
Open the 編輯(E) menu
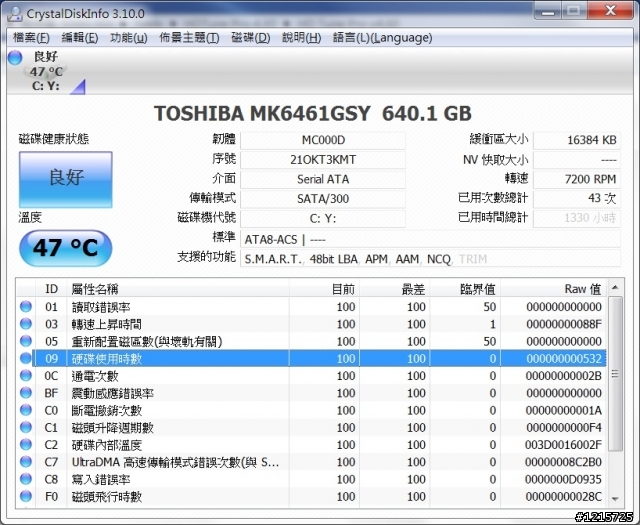point(80,38)
